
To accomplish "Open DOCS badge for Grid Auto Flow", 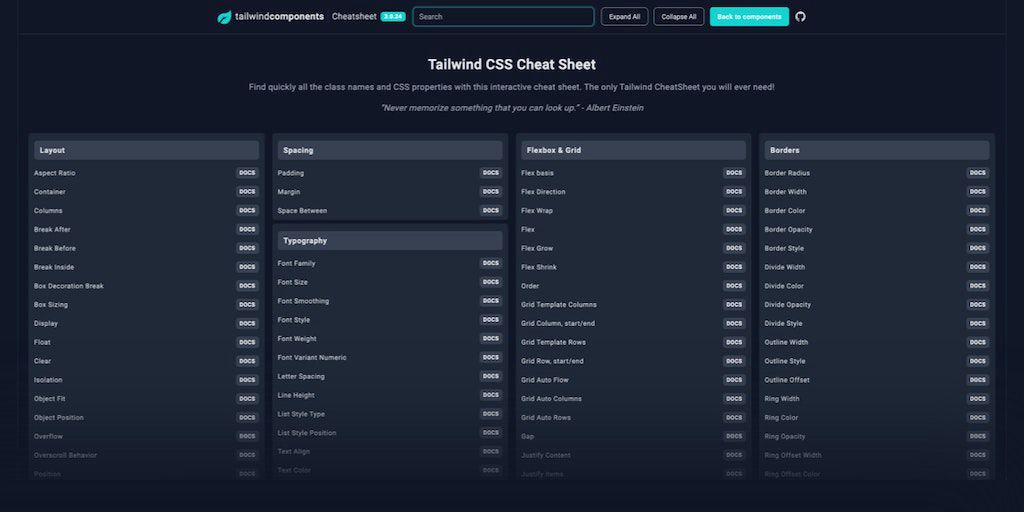I will pos(734,380).
